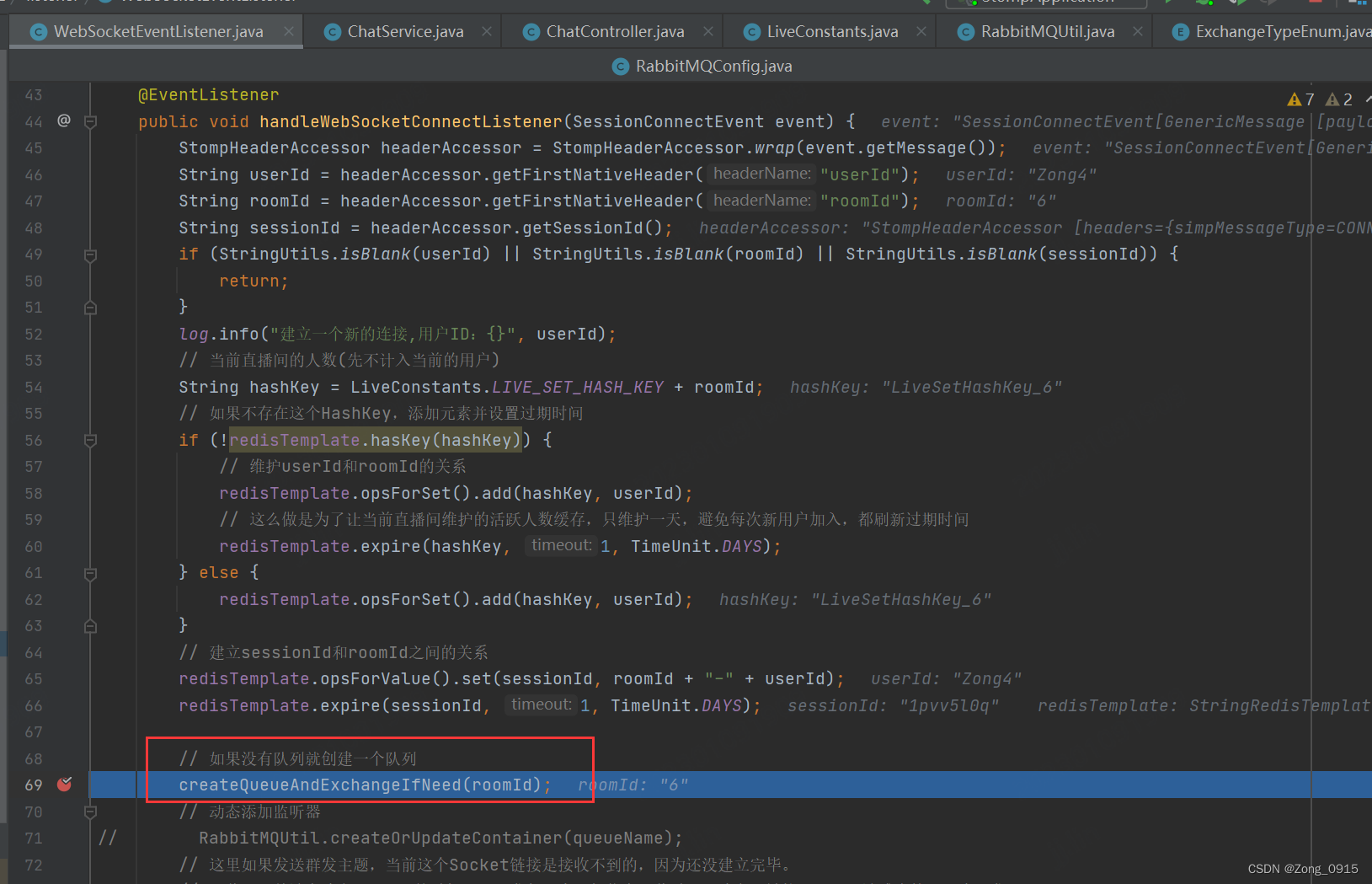Image resolution: width=1372 pixels, height=884 pixels.
Task: Click the timeout hint on line 66
Action: click(x=541, y=705)
